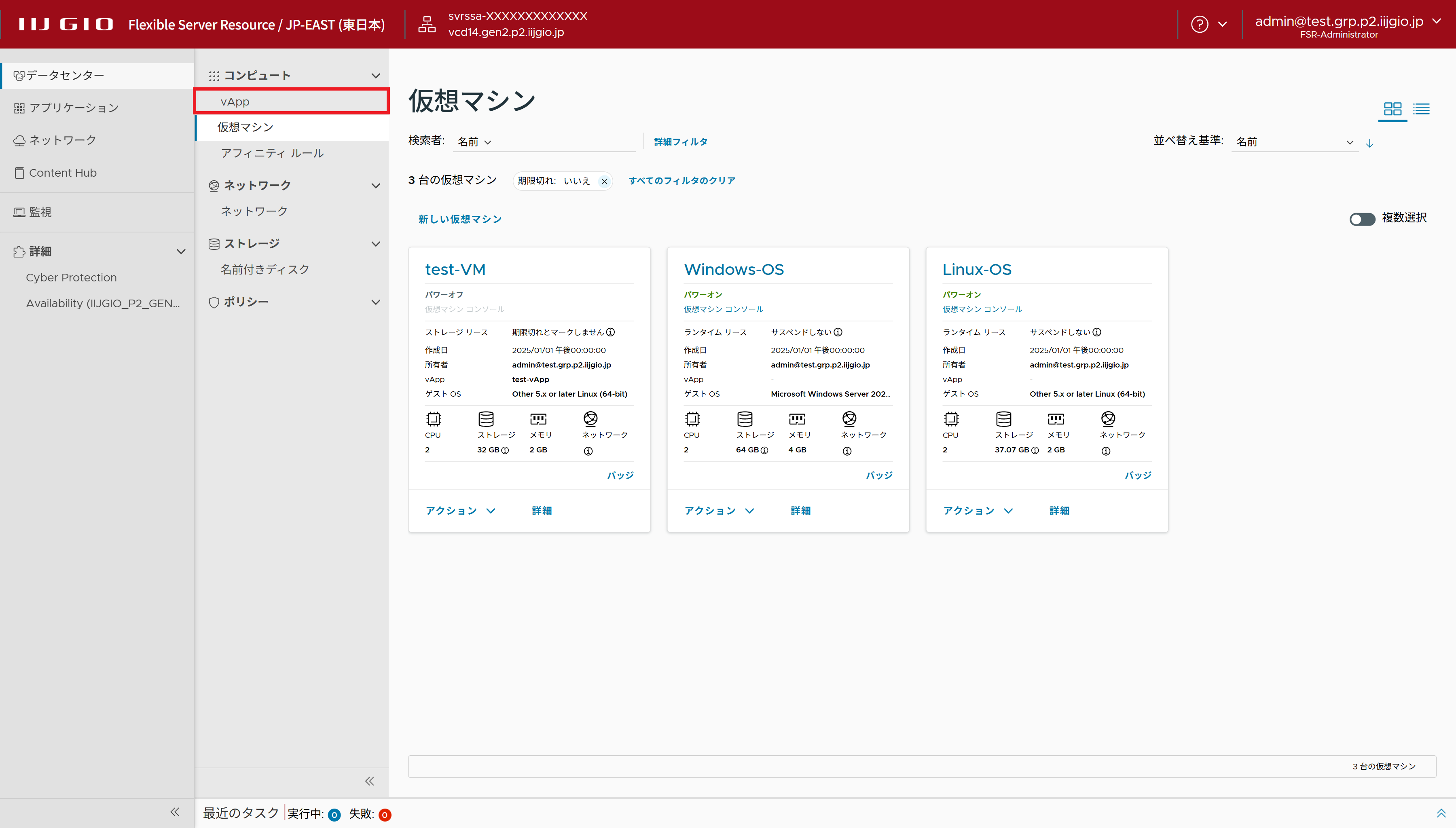The image size is (1456, 828).
Task: Collapse the コンピュート section
Action: (375, 76)
